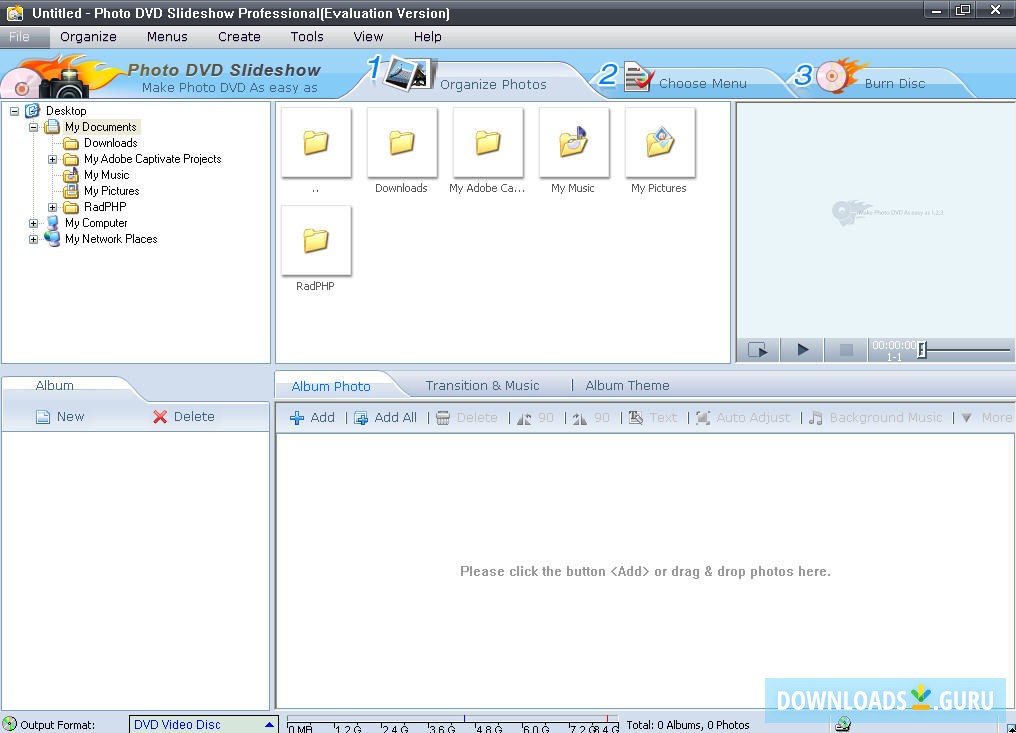Open the Choose Menu step checklist icon
Image resolution: width=1016 pixels, height=733 pixels.
pyautogui.click(x=639, y=77)
